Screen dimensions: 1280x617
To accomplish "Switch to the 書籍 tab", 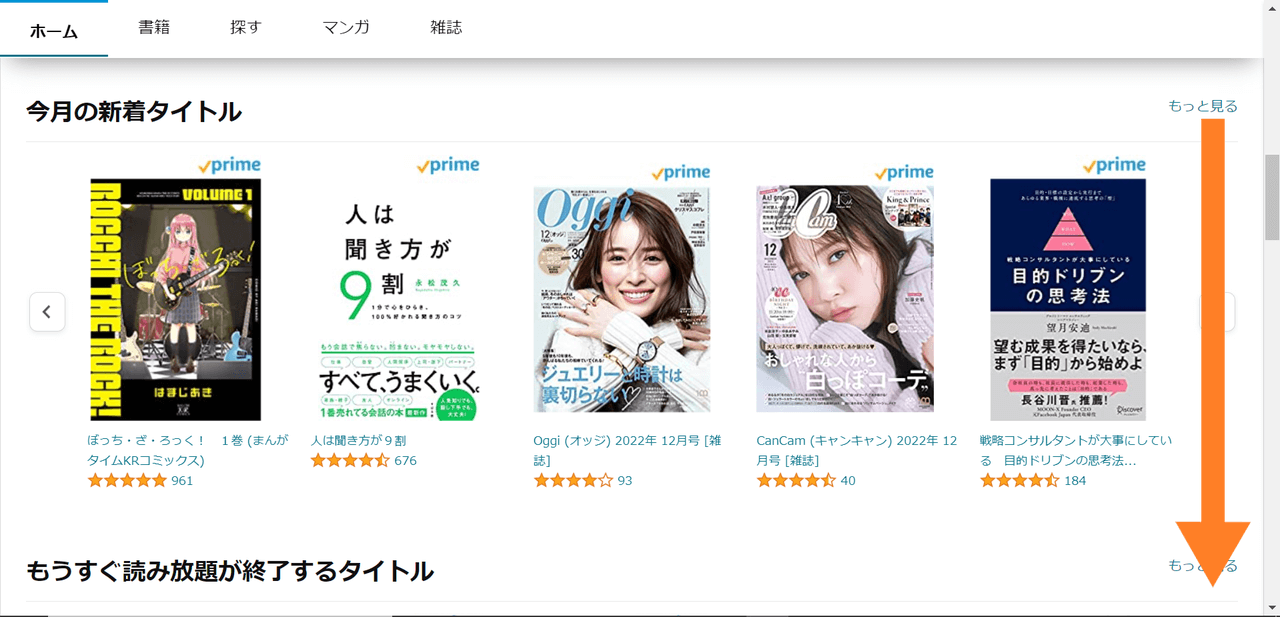I will coord(154,28).
